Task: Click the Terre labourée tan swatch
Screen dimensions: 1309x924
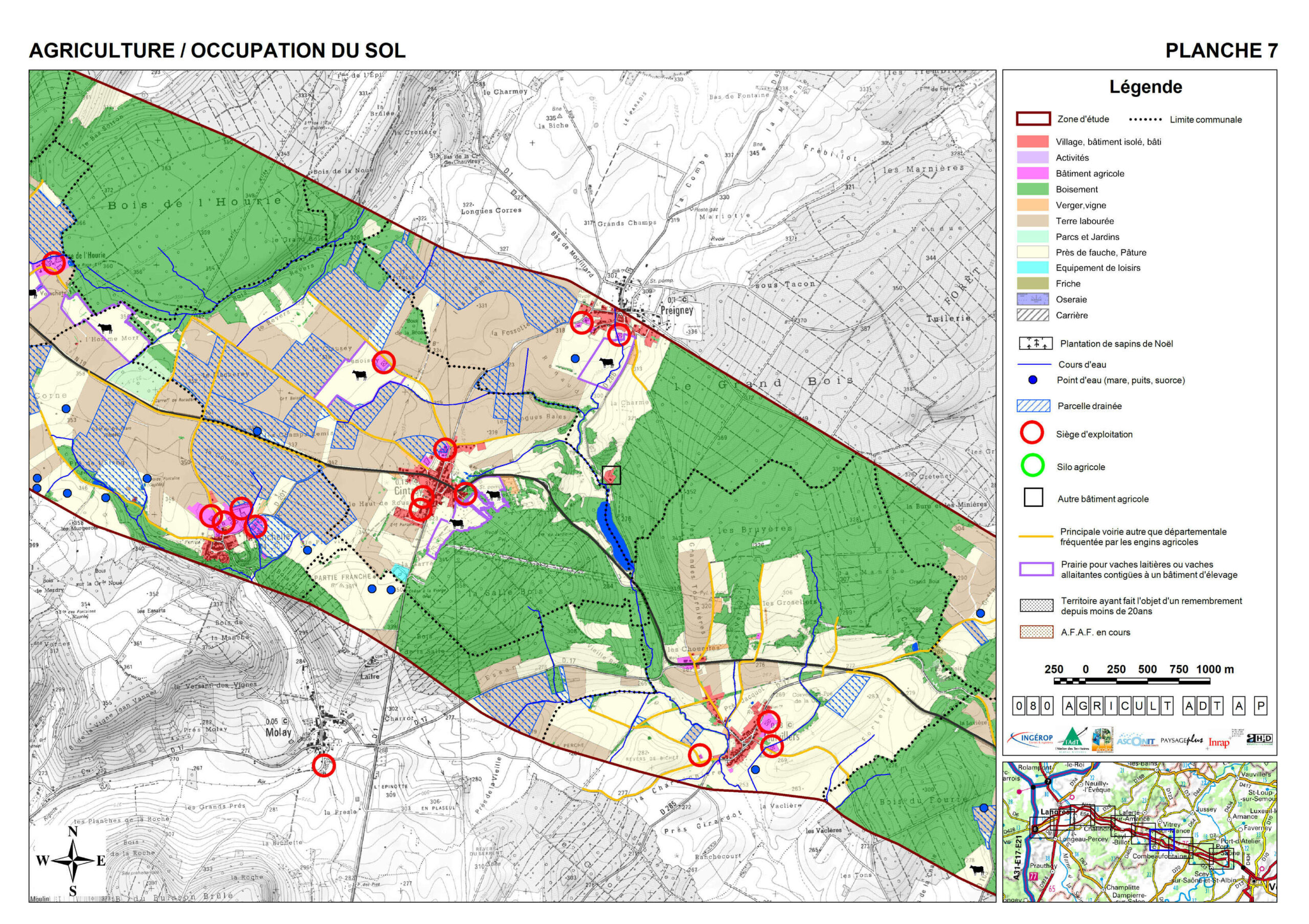Action: pyautogui.click(x=1032, y=220)
